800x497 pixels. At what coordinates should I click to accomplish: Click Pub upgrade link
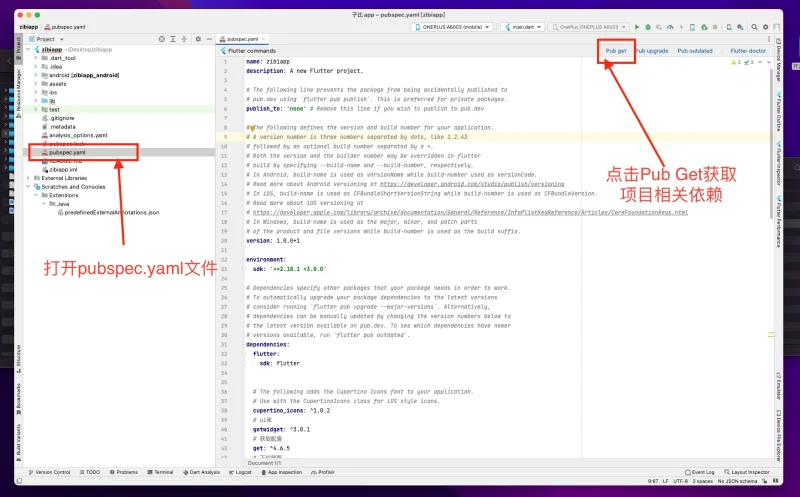click(652, 51)
